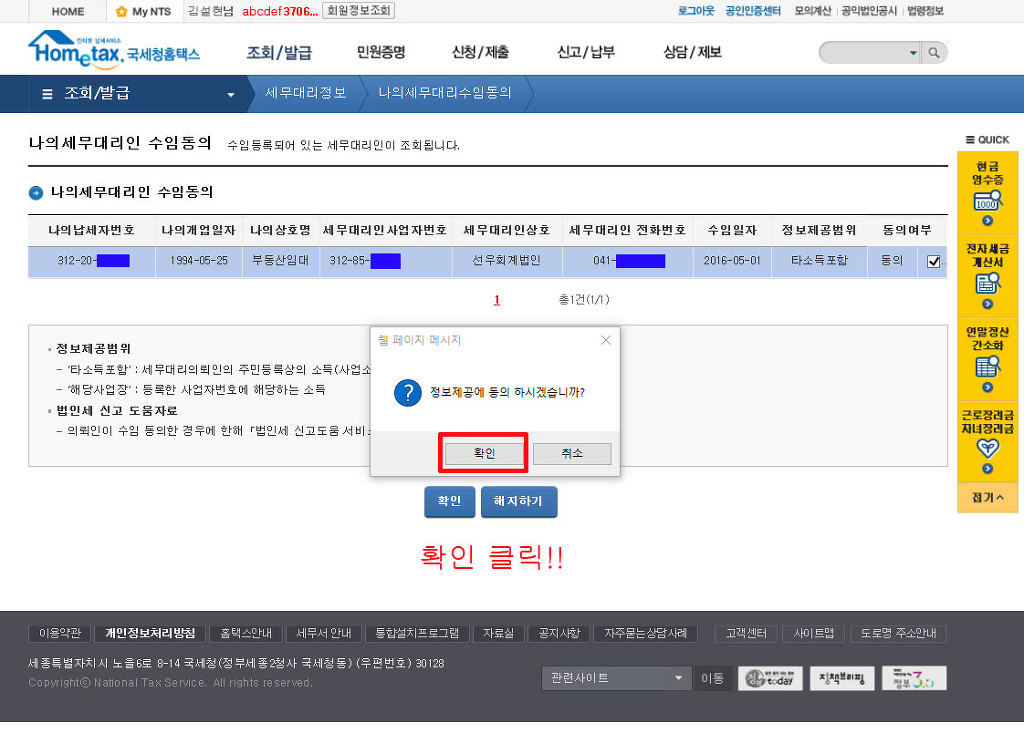Open the 통합설치프로그램 footer link
Image resolution: width=1024 pixels, height=754 pixels.
417,633
